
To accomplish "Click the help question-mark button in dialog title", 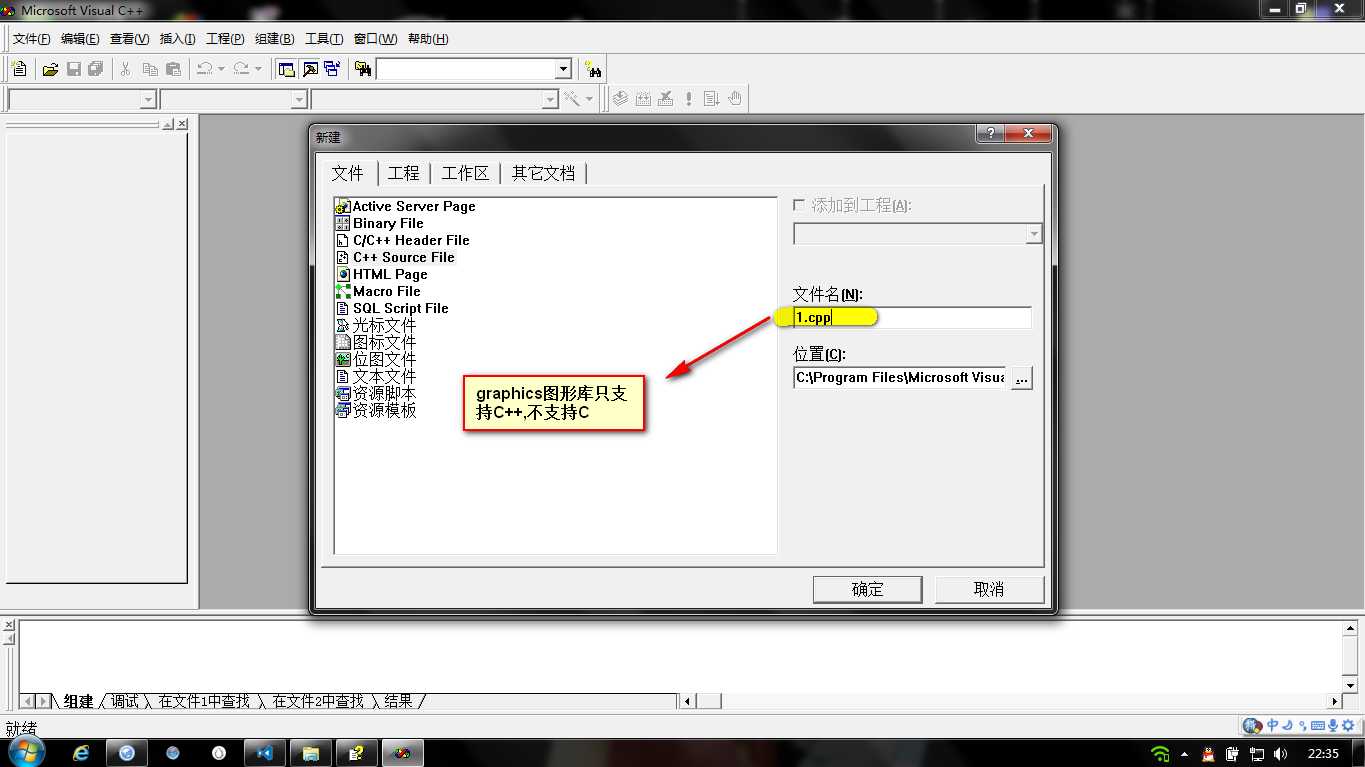I will (990, 134).
